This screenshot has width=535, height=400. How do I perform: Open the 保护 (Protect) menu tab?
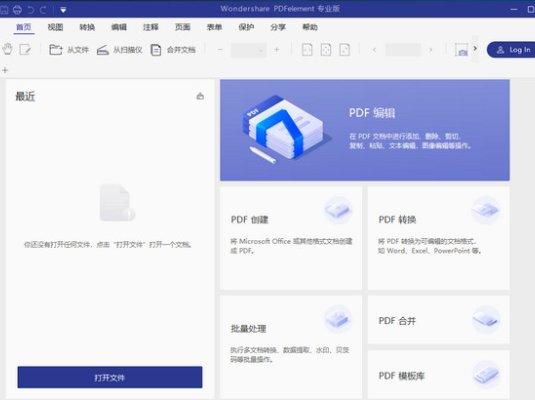pos(246,27)
